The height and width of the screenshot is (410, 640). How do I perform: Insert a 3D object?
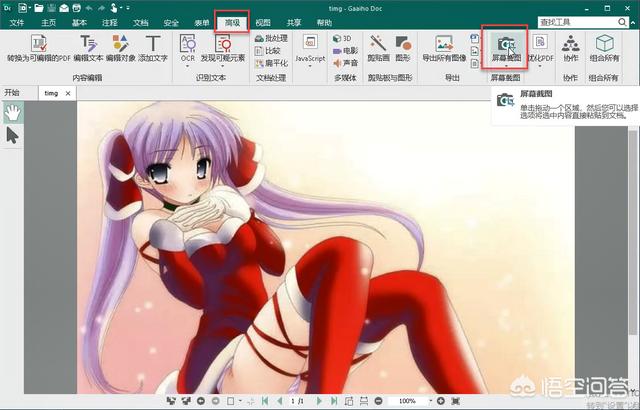tap(342, 38)
